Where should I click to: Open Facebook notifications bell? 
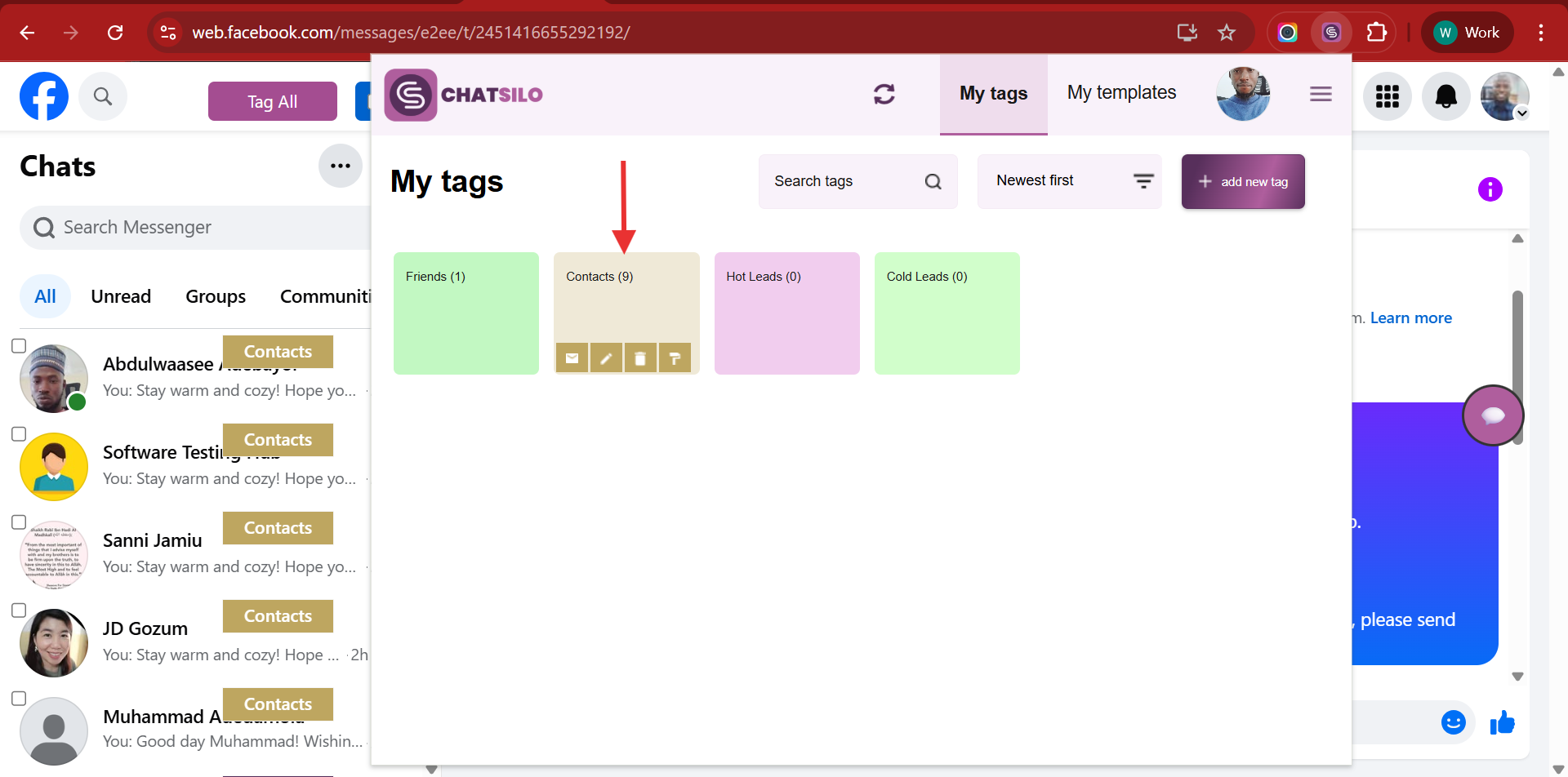click(1445, 96)
